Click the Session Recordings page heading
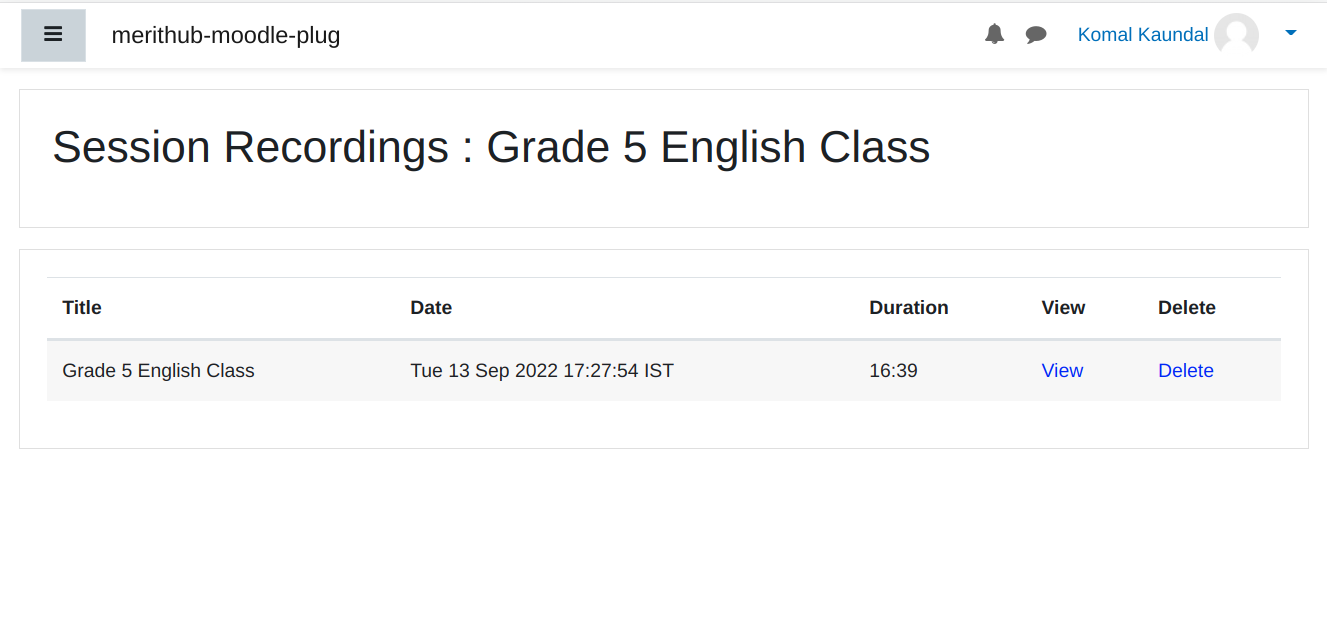 tap(491, 147)
